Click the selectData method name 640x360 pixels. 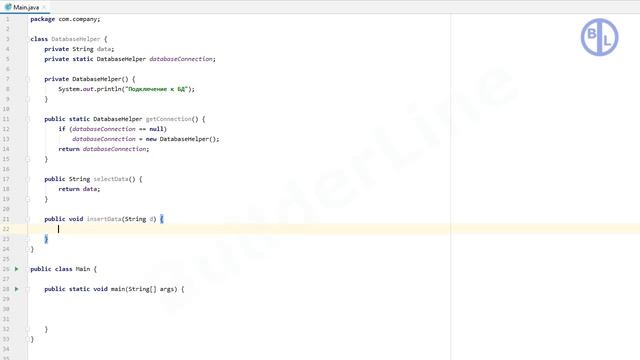(x=111, y=179)
